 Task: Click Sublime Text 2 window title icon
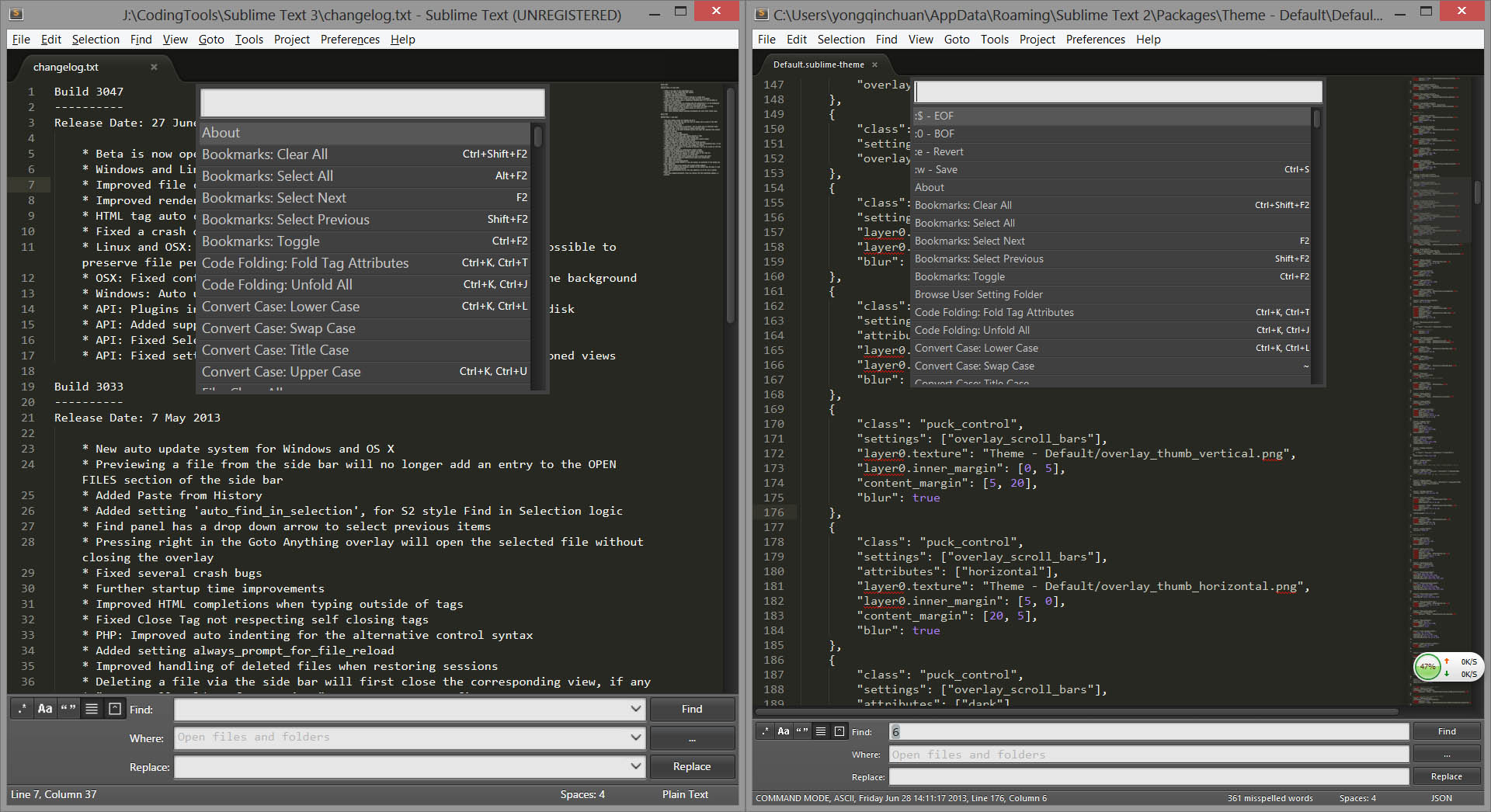pos(762,14)
